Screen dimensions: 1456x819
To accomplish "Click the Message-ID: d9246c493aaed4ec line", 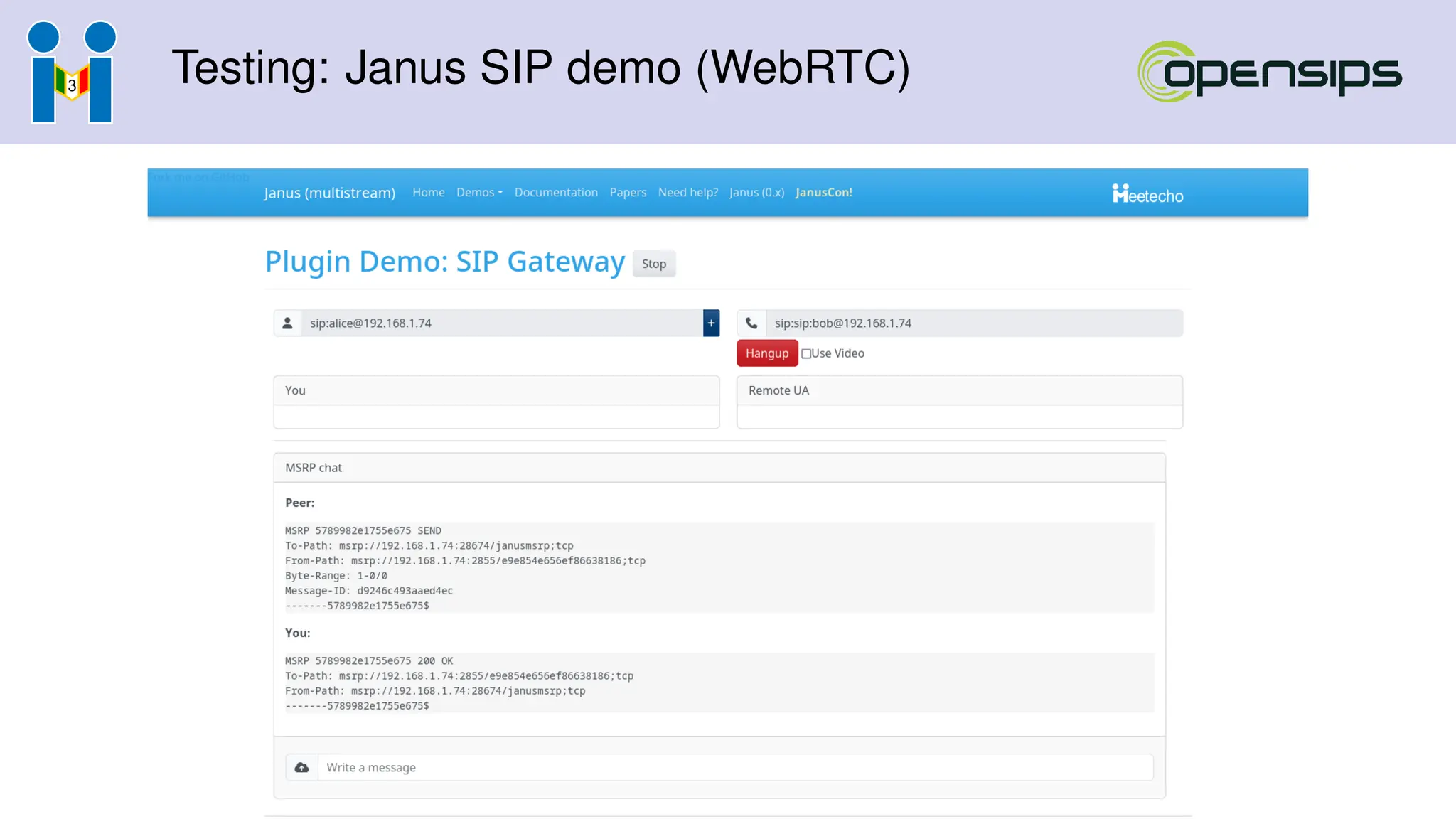I will [369, 591].
